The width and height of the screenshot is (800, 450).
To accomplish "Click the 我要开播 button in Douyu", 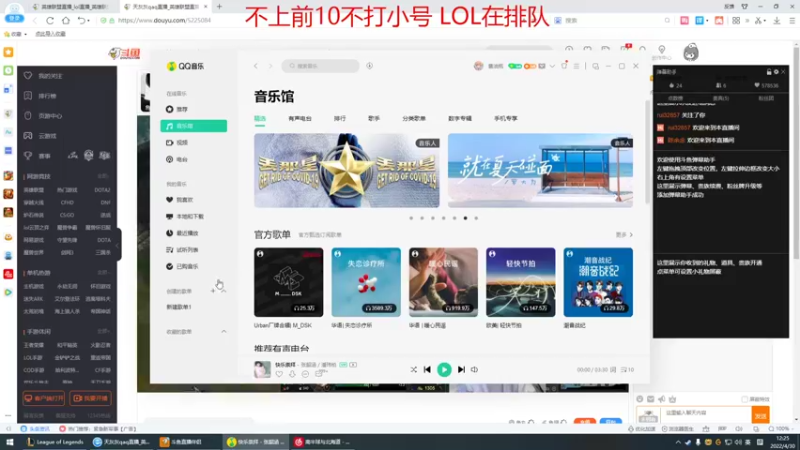I will click(91, 398).
